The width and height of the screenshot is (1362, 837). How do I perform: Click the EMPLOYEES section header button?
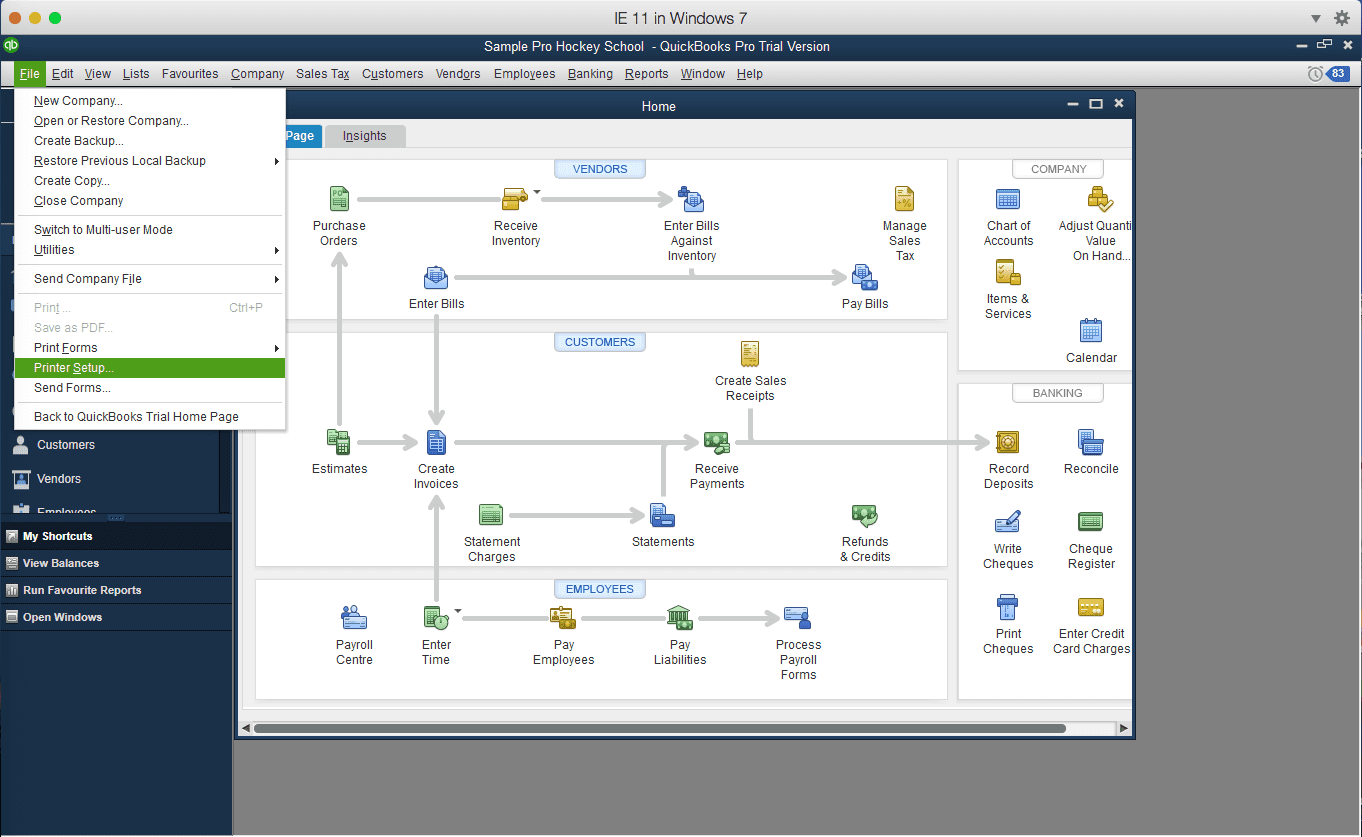click(600, 589)
